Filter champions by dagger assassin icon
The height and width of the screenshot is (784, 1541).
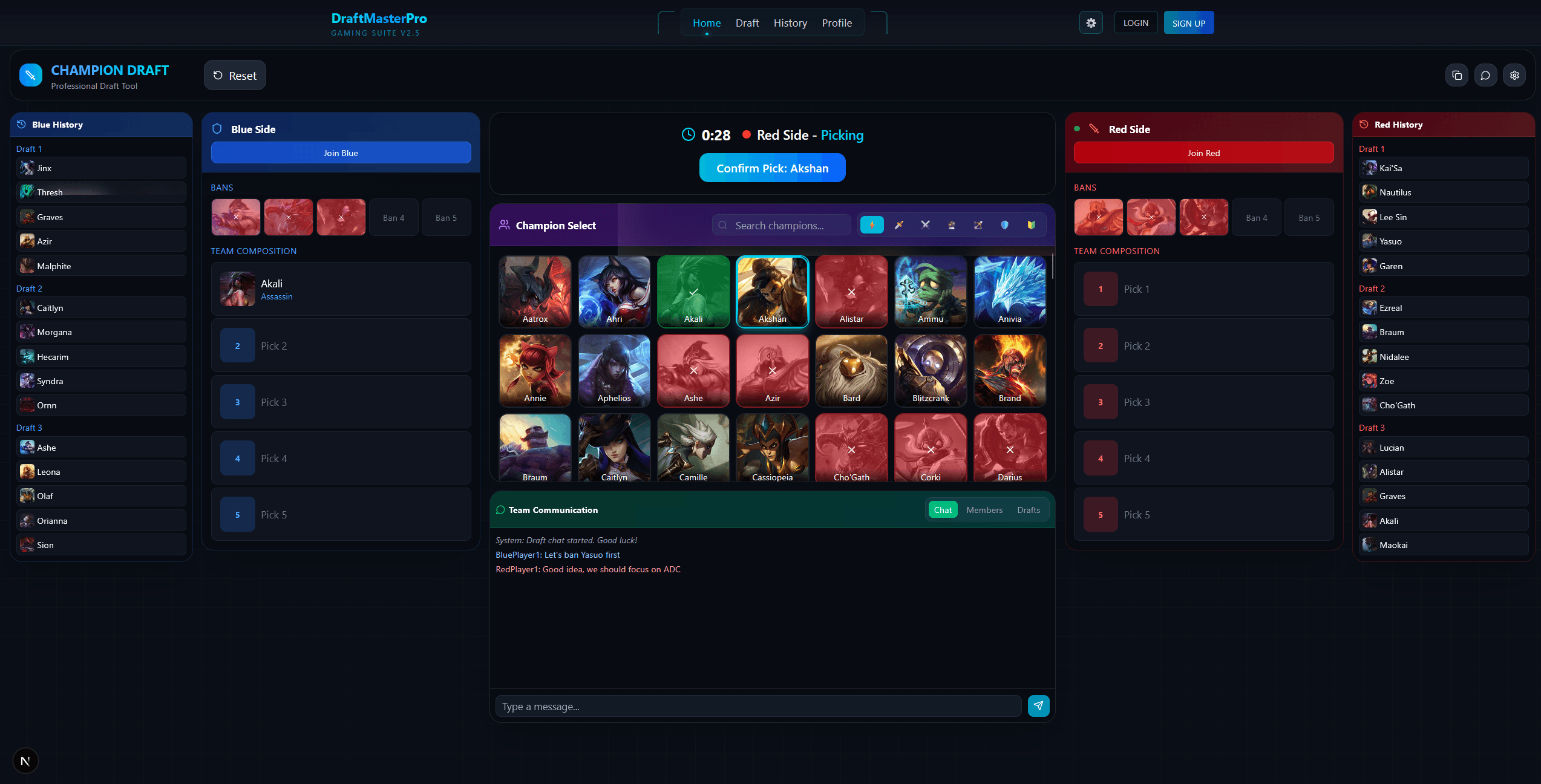pyautogui.click(x=899, y=225)
